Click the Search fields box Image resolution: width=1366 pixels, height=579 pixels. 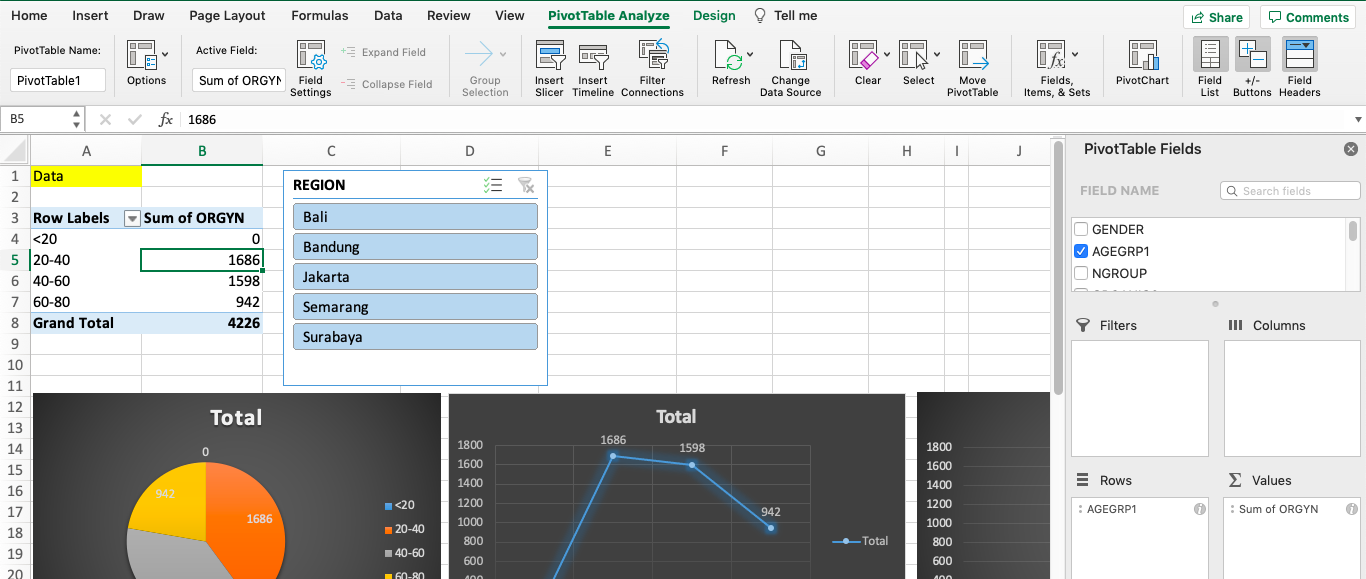(x=1290, y=190)
